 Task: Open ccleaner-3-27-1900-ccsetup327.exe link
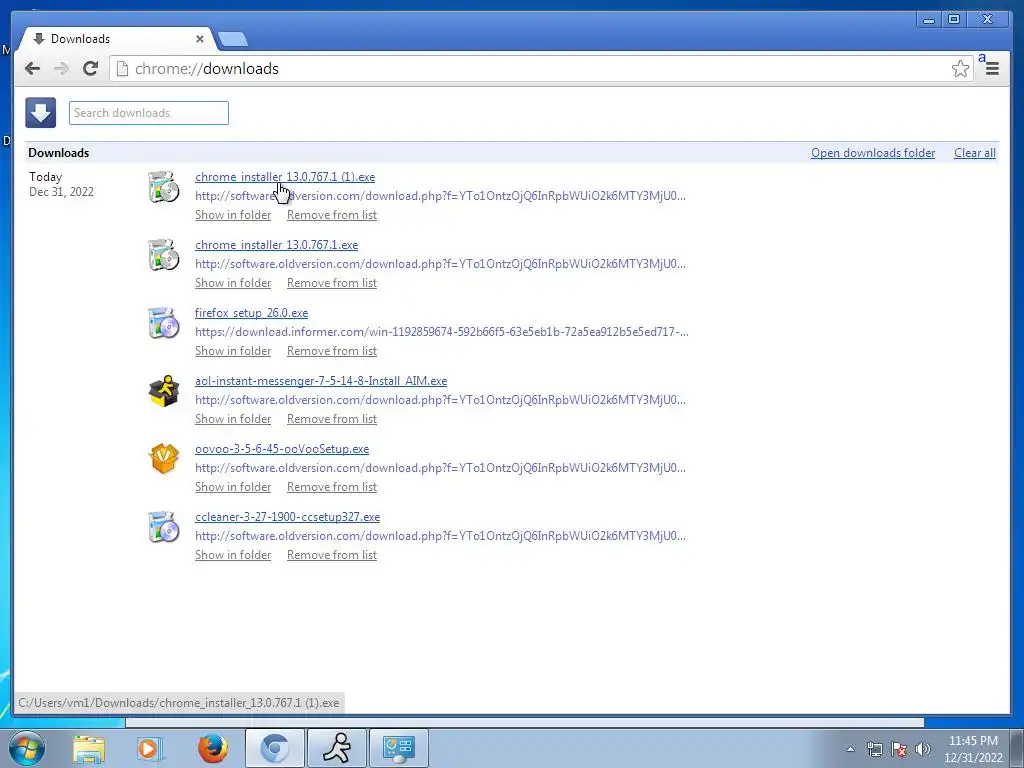(x=287, y=517)
